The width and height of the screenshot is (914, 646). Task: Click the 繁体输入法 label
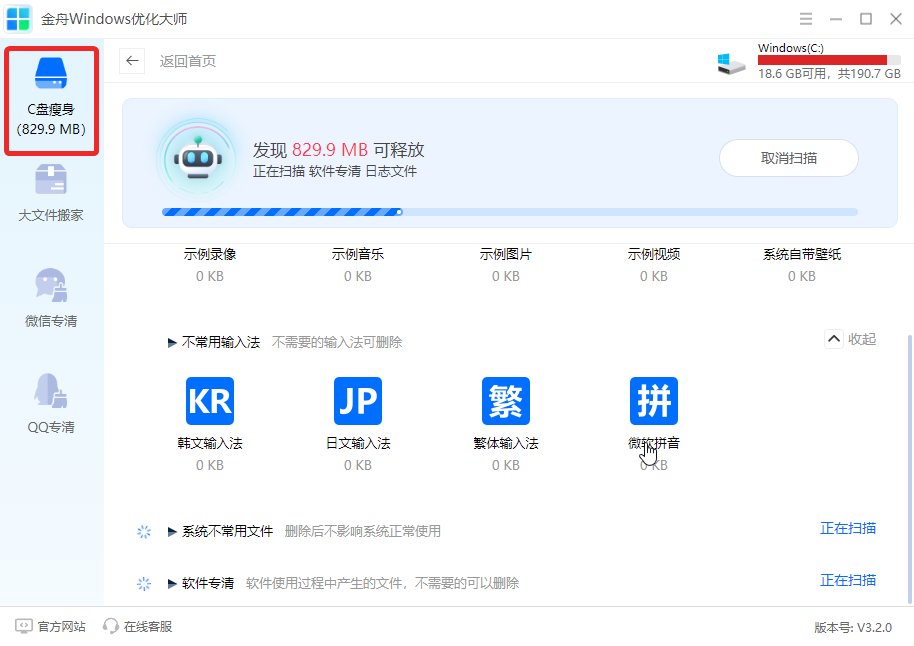tap(506, 443)
